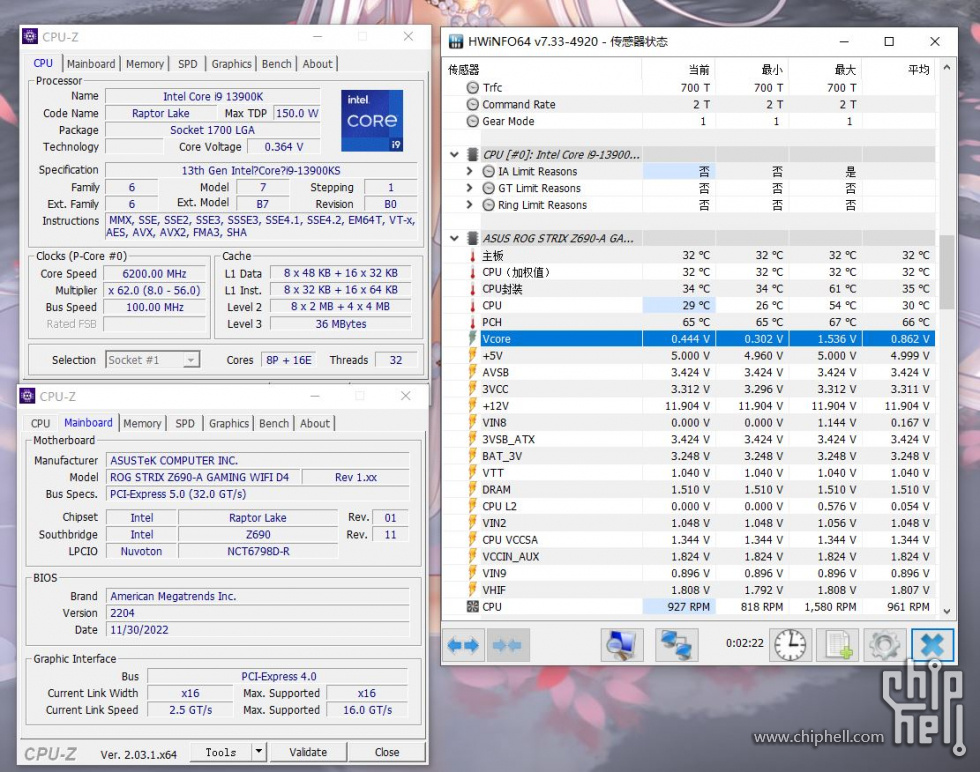Click voltage bolt icon beside DRAM
Image resolution: width=980 pixels, height=772 pixels.
[473, 489]
